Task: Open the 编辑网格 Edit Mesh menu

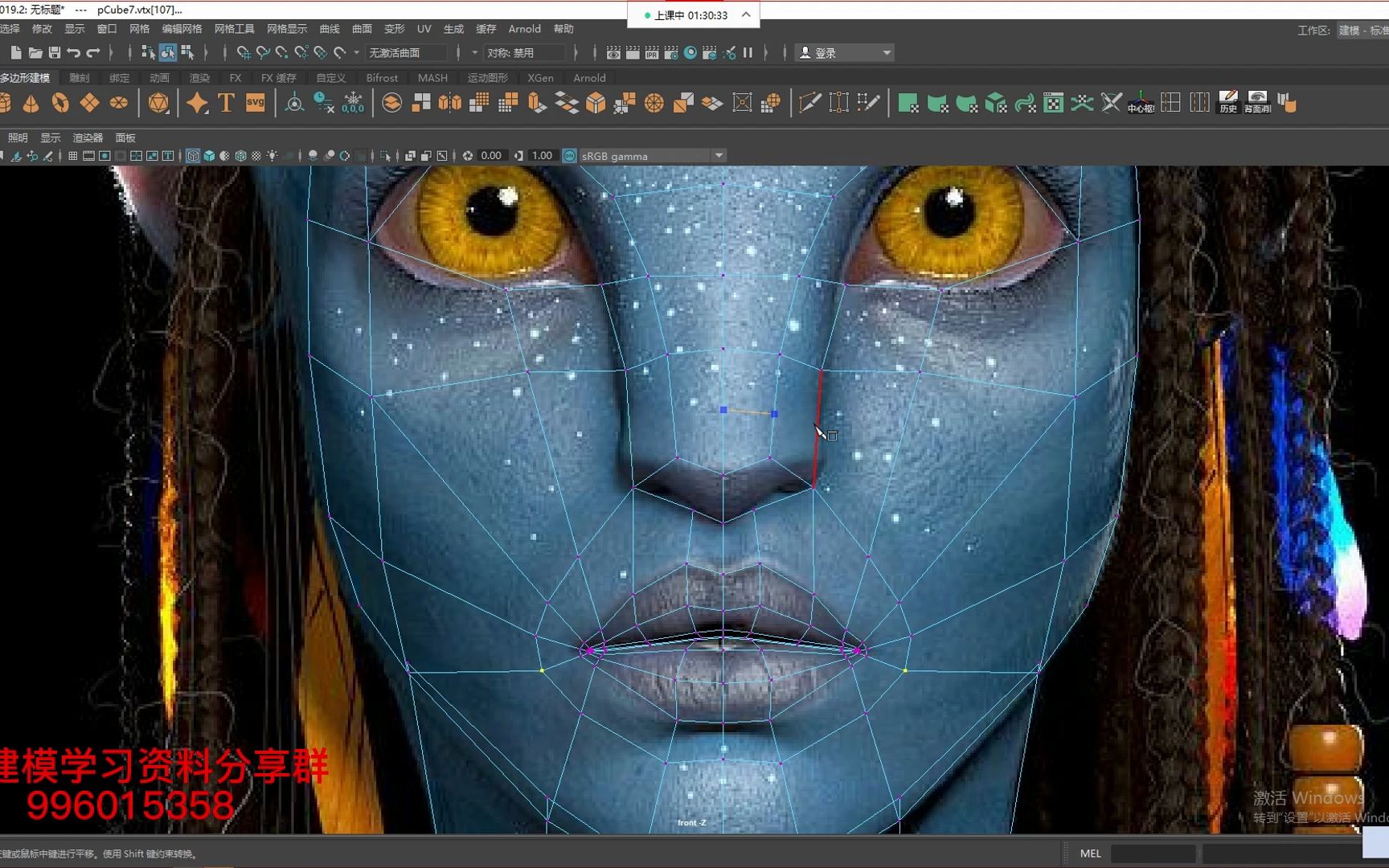Action: point(182,29)
